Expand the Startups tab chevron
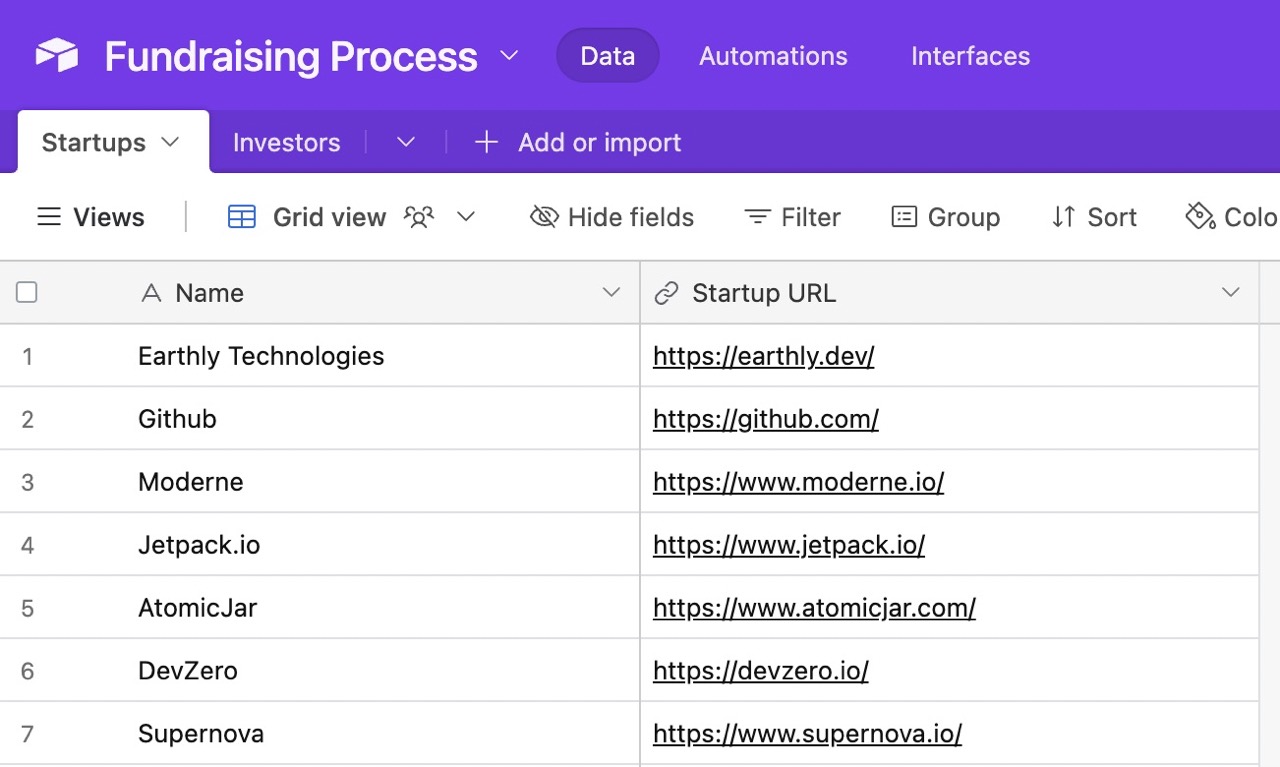Viewport: 1280px width, 767px height. (x=170, y=142)
